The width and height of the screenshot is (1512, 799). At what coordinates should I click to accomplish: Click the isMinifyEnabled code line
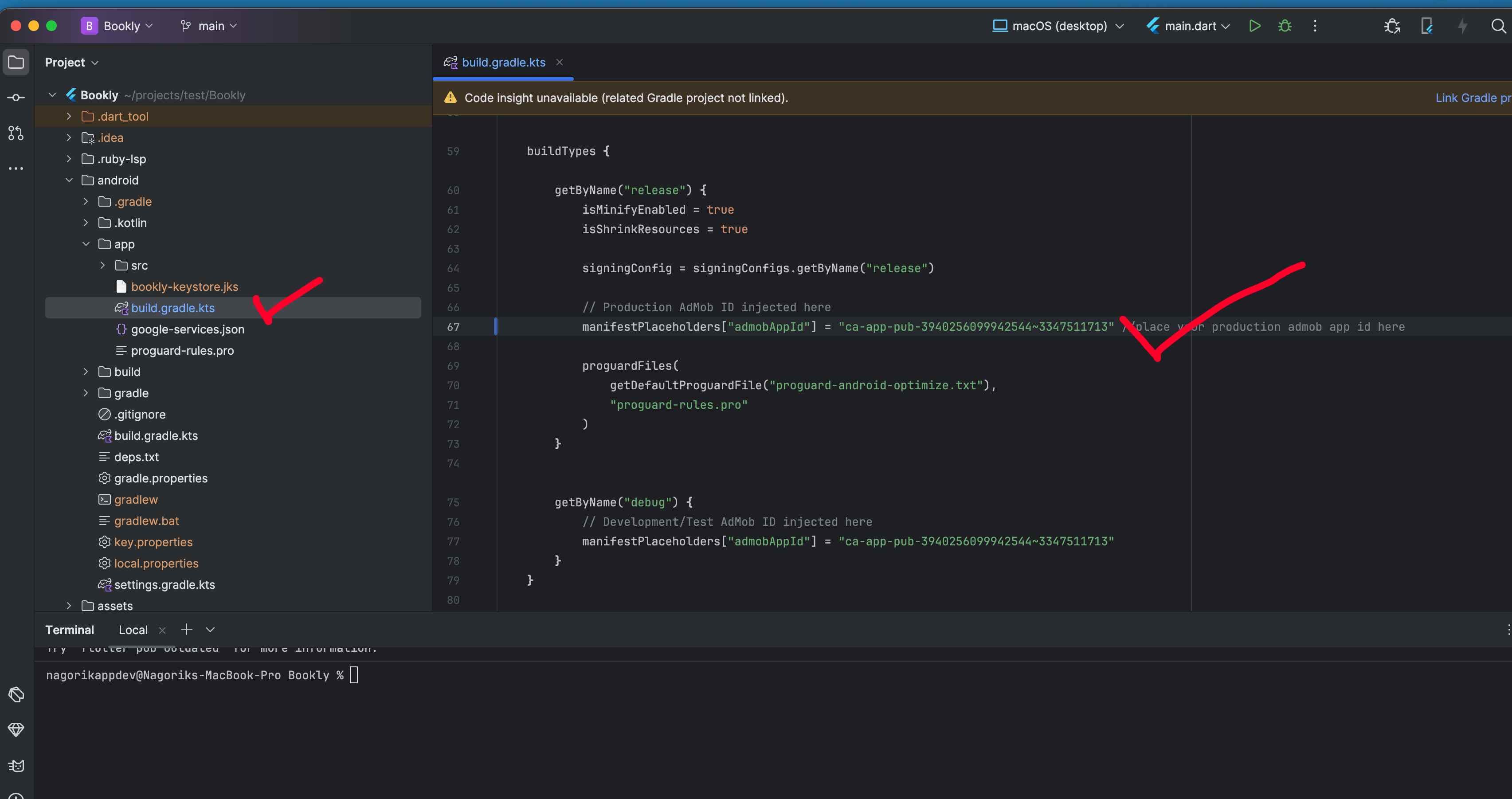(x=658, y=210)
